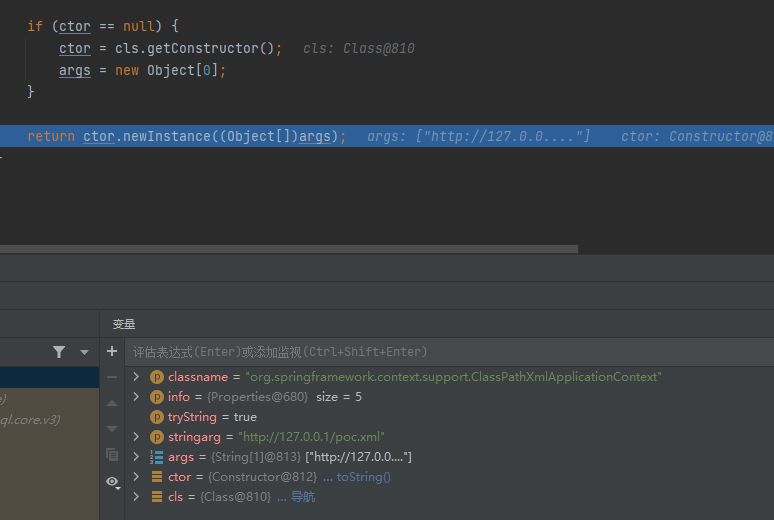Click the {Constructor@812} value text
The height and width of the screenshot is (520, 774).
pyautogui.click(x=263, y=477)
